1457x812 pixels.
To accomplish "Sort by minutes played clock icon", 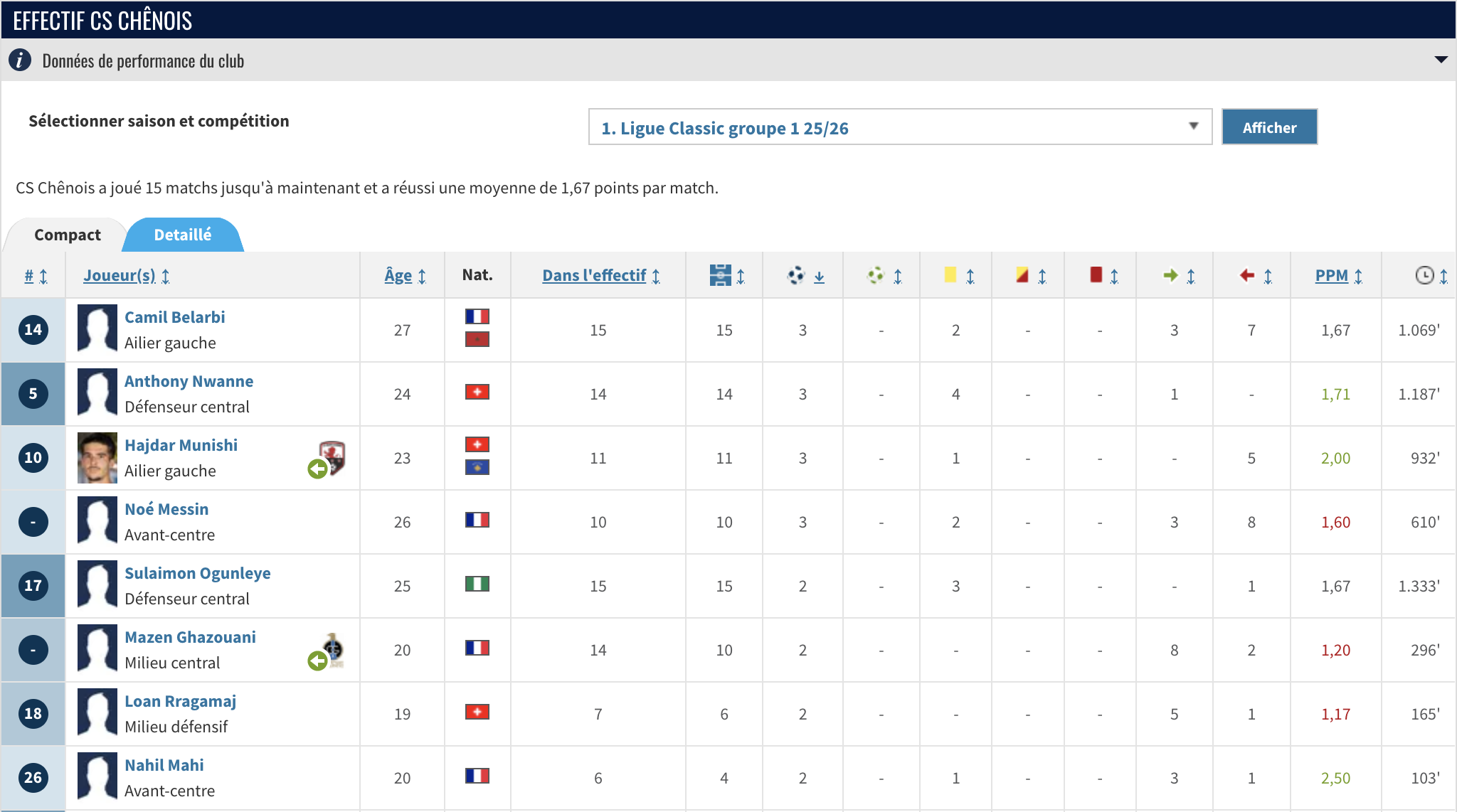I will click(1424, 275).
